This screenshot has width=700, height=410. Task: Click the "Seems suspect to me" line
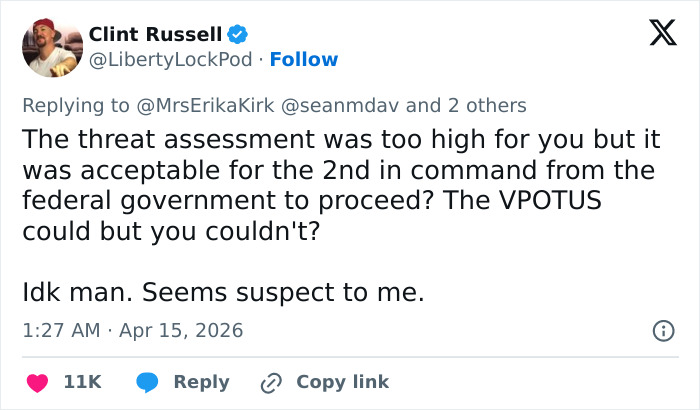223,293
